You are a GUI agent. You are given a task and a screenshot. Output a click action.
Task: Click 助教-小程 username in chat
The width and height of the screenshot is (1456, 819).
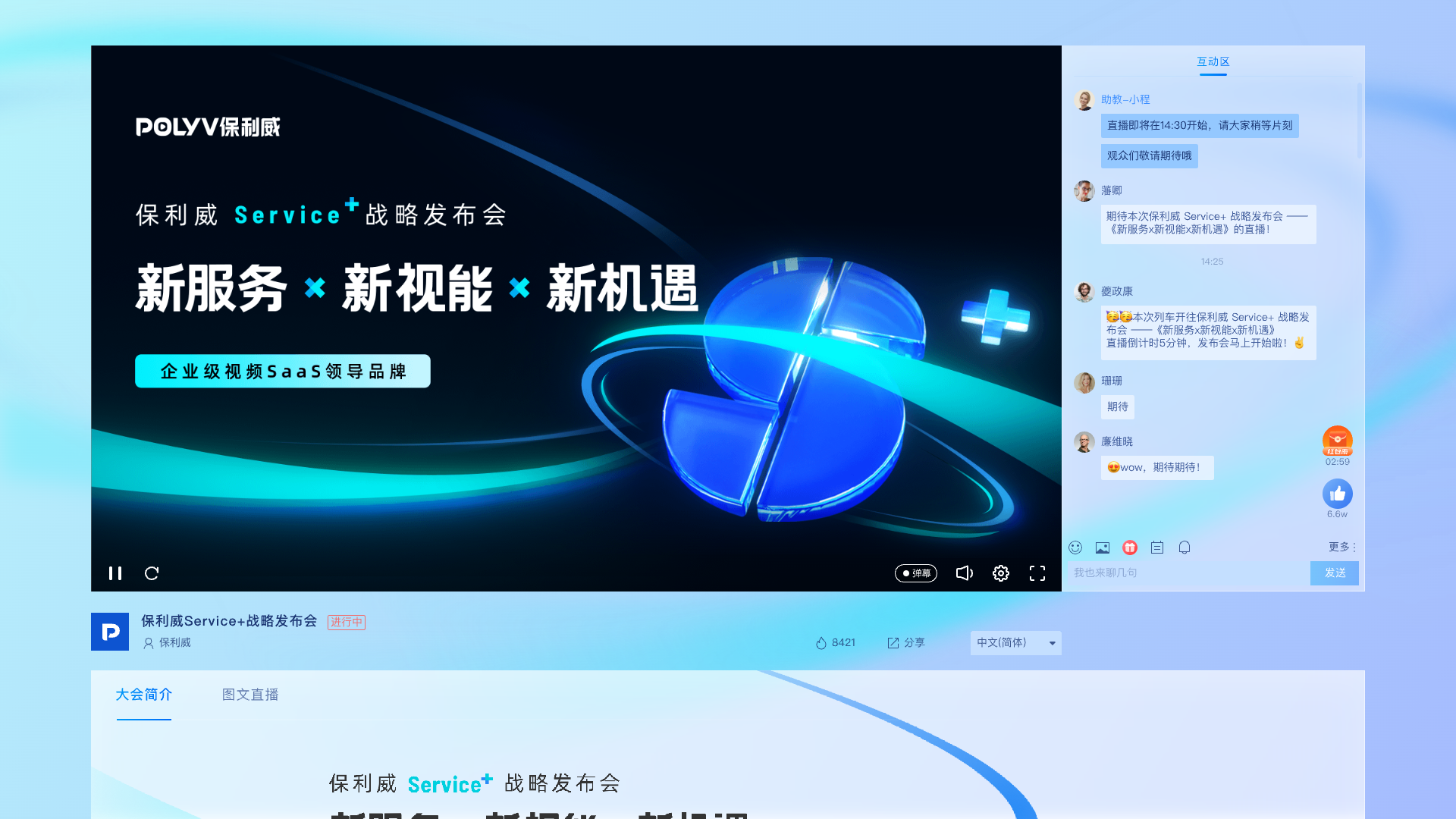pos(1125,99)
